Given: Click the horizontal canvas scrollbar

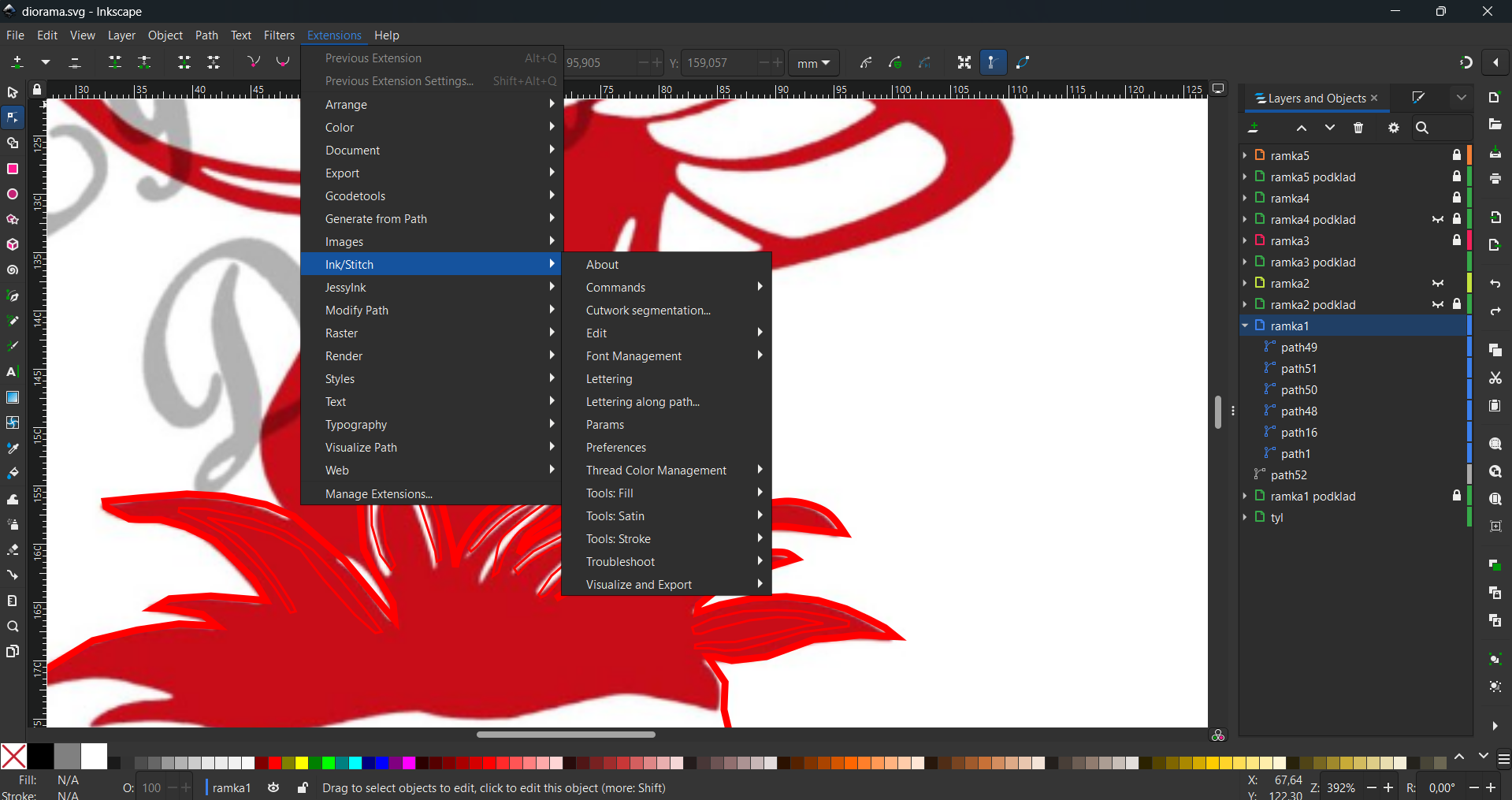Looking at the screenshot, I should 566,735.
